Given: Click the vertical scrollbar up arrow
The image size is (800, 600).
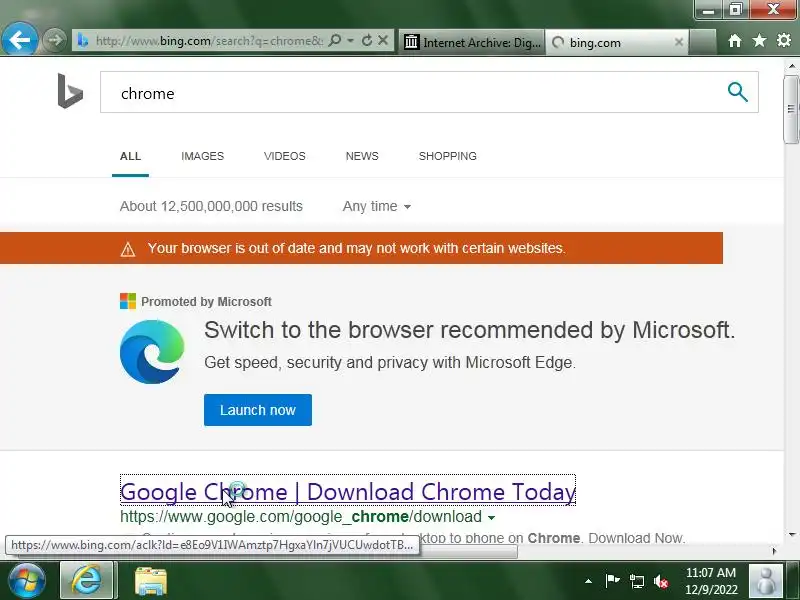Looking at the screenshot, I should coord(791,66).
